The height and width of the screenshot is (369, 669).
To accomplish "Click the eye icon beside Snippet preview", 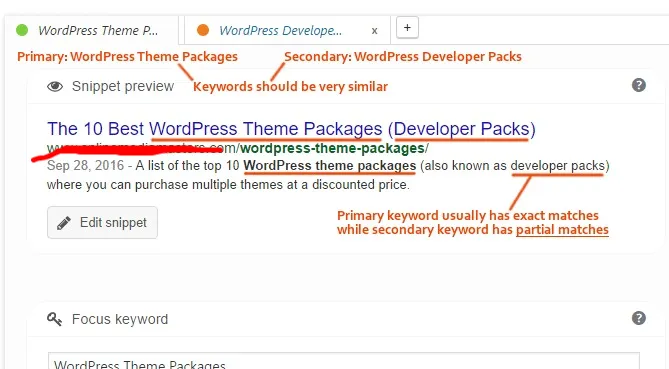I will (55, 87).
